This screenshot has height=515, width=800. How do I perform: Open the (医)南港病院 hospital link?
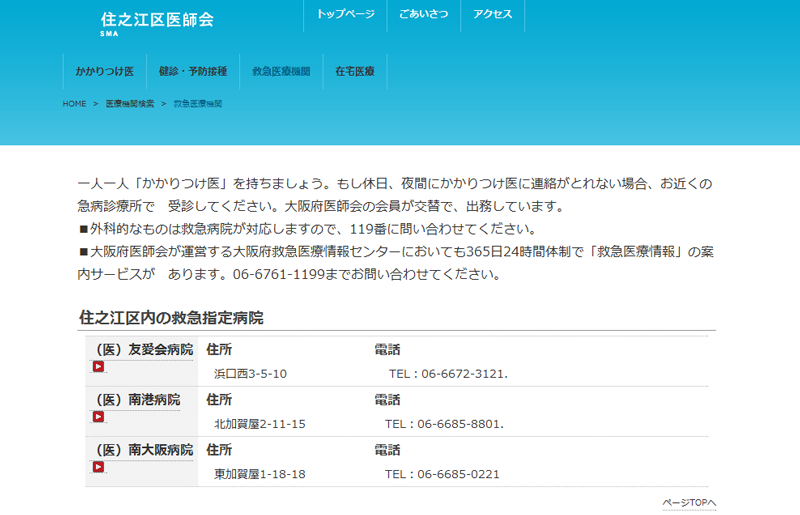(x=138, y=400)
